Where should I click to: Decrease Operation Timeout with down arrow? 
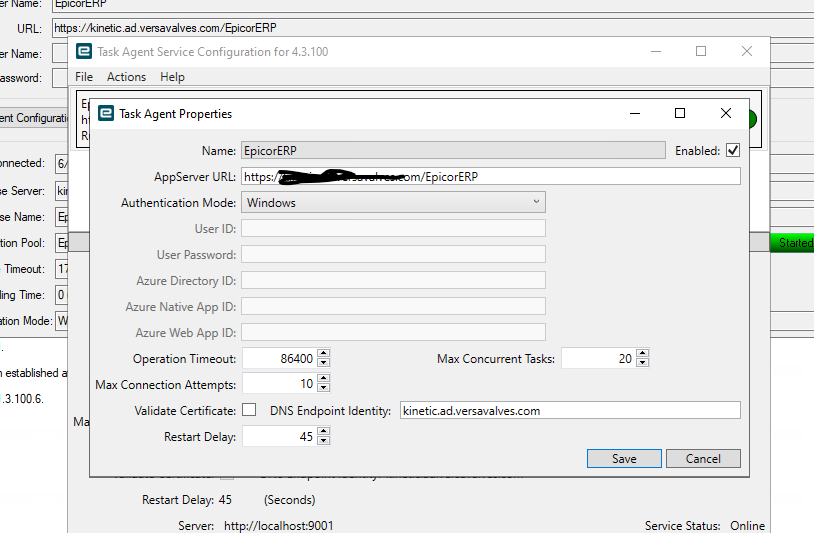point(323,363)
